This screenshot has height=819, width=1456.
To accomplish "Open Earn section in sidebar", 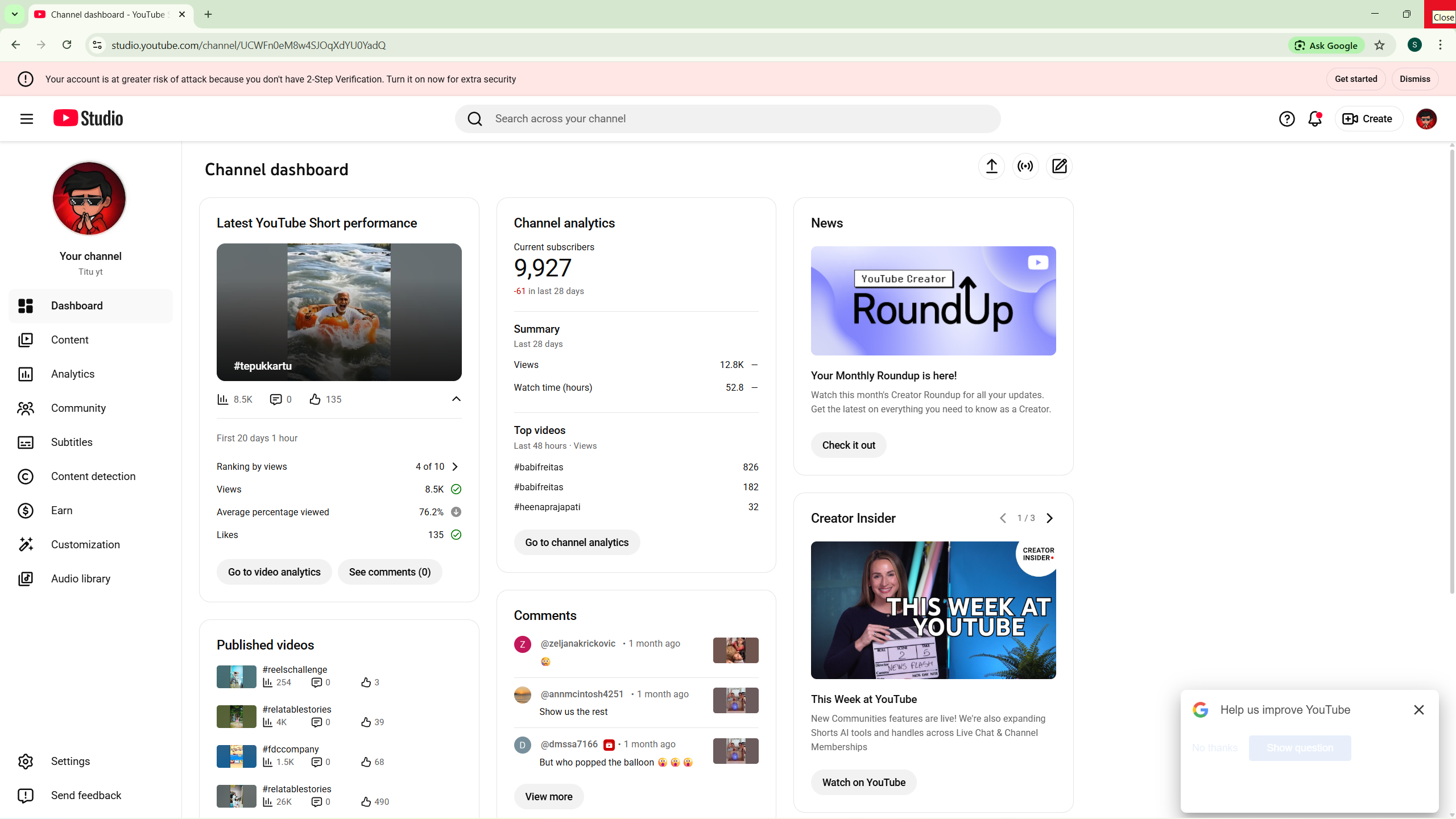I will click(61, 510).
